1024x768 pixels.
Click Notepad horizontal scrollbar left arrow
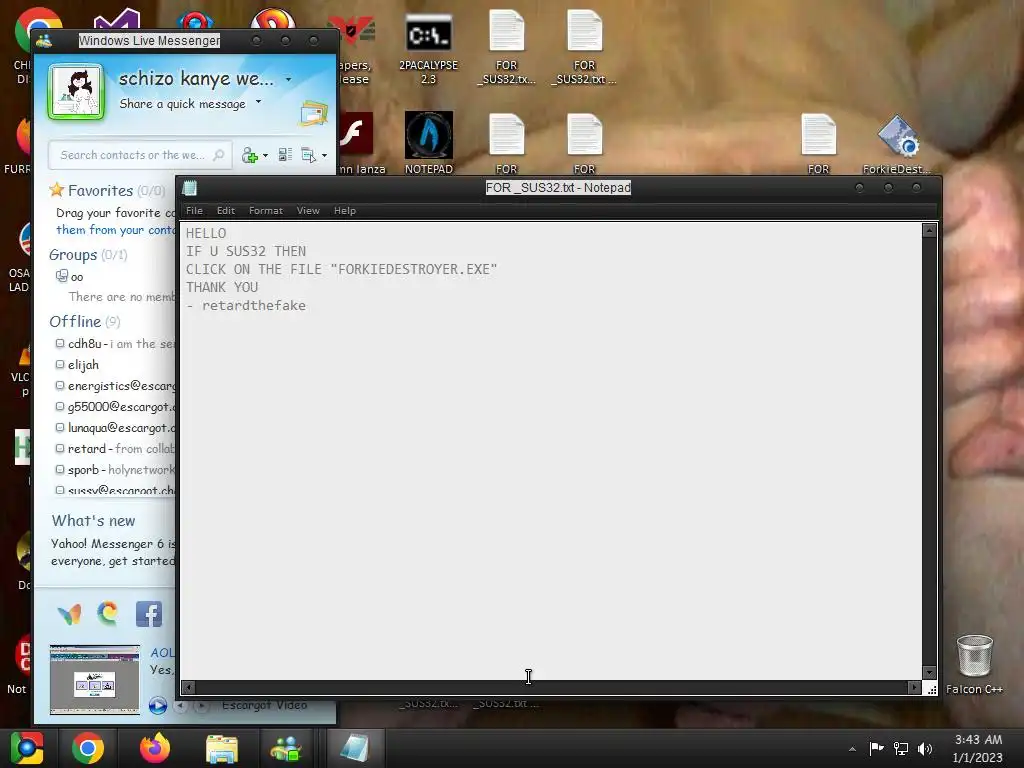(188, 687)
